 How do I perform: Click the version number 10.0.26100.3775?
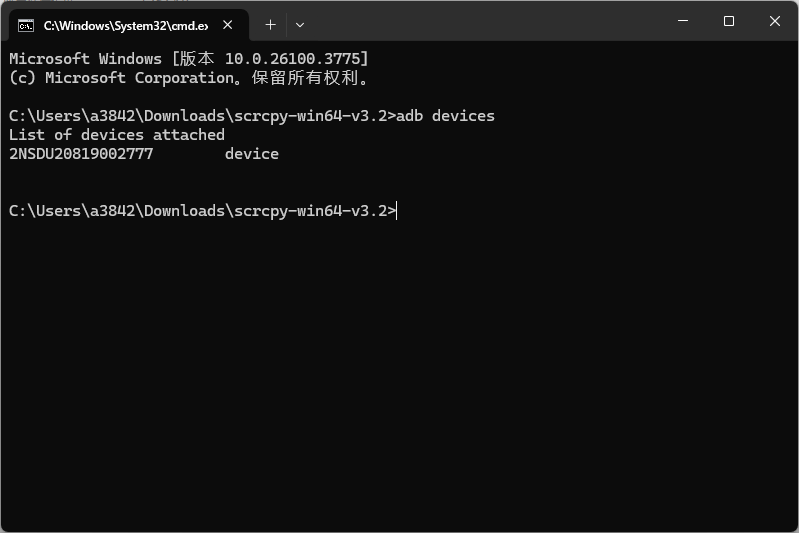pos(292,59)
